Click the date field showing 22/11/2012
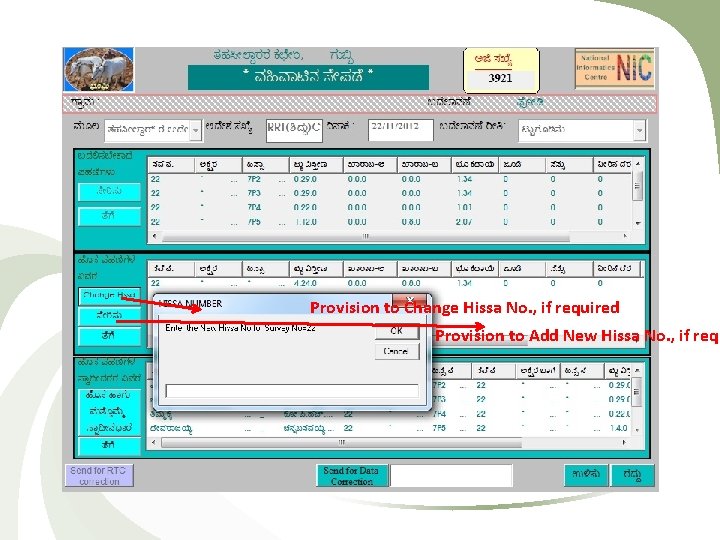Viewport: 720px width, 540px height. (400, 130)
